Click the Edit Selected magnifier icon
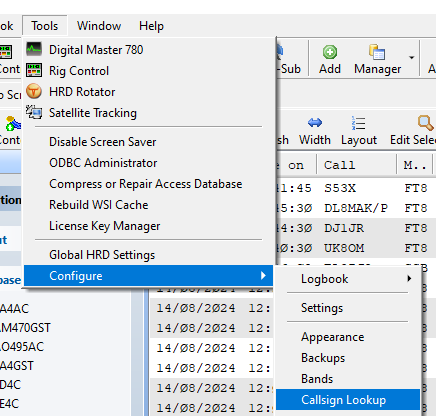The height and width of the screenshot is (416, 436). click(426, 123)
